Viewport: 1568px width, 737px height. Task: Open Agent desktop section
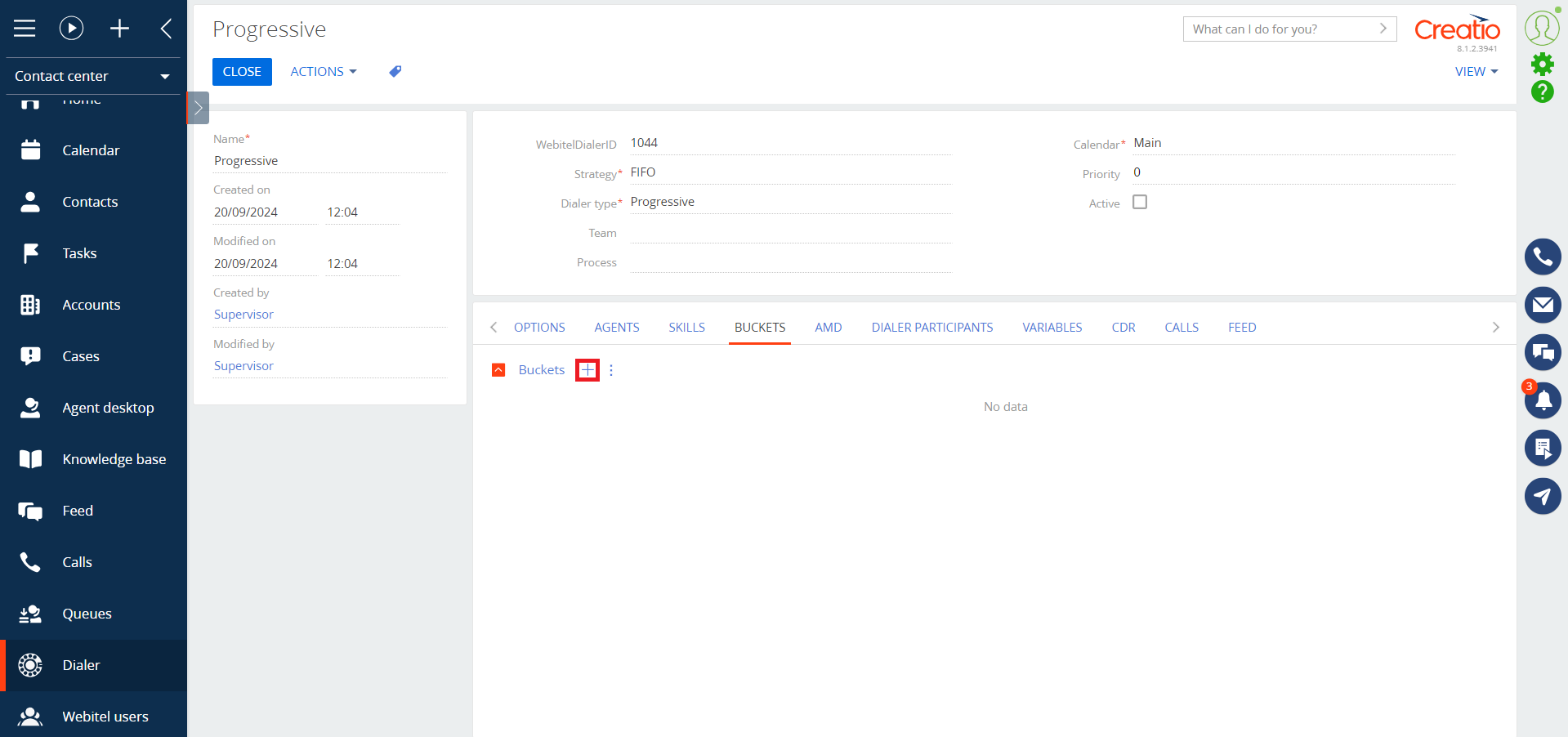click(93, 408)
